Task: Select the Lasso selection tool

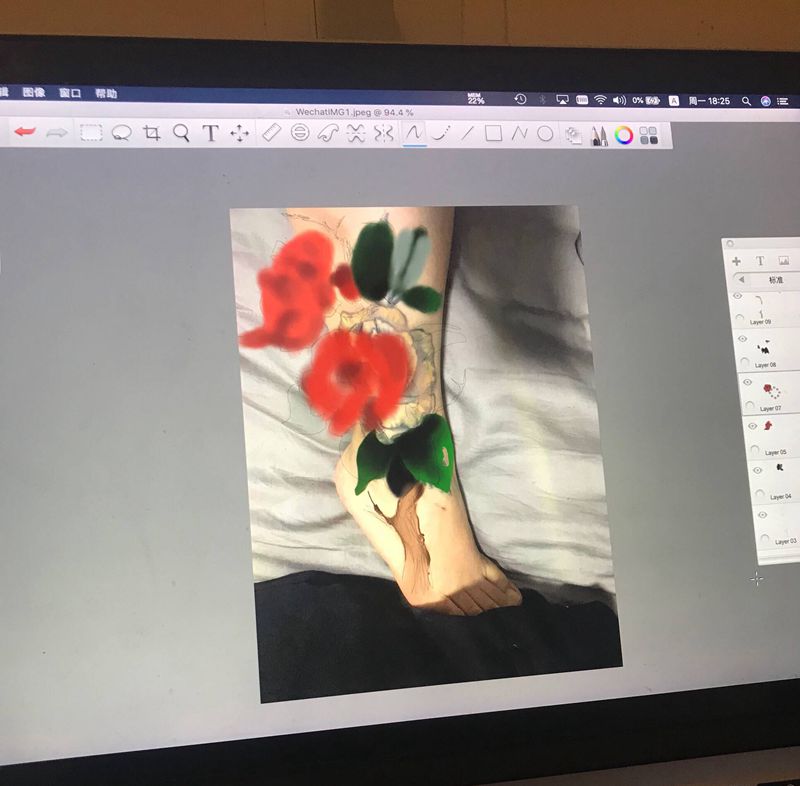Action: tap(122, 132)
